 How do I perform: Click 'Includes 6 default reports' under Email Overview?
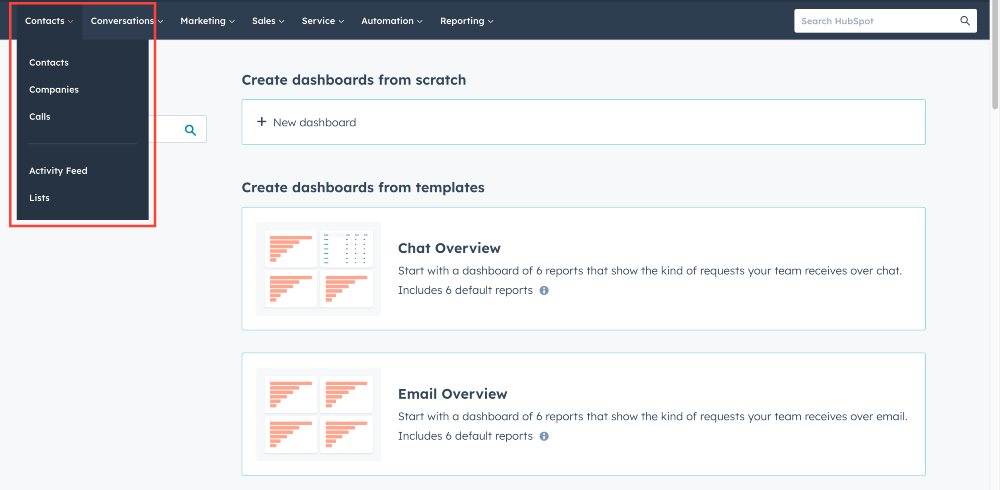click(x=465, y=436)
